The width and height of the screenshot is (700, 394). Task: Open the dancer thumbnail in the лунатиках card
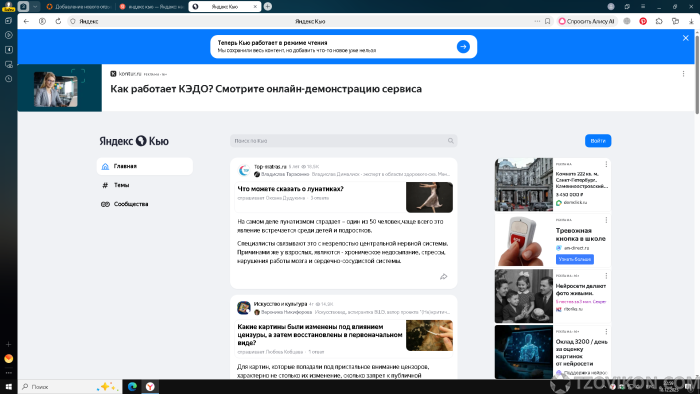429,197
